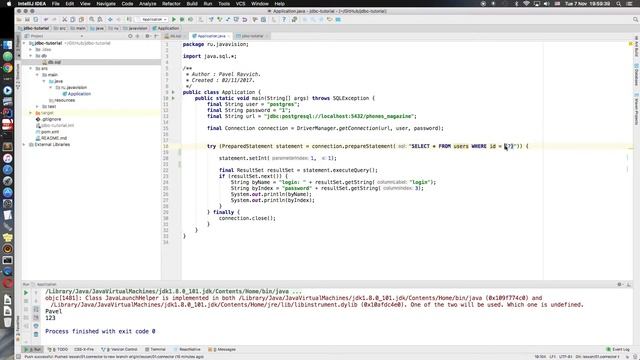Viewport: 640px width, 360px height.
Task: Expand External Libraries node
Action: coord(24,144)
